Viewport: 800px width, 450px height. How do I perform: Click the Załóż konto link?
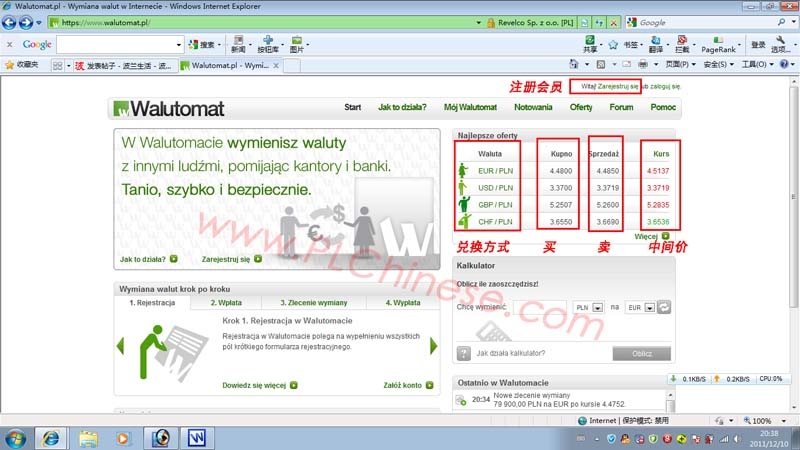click(408, 385)
